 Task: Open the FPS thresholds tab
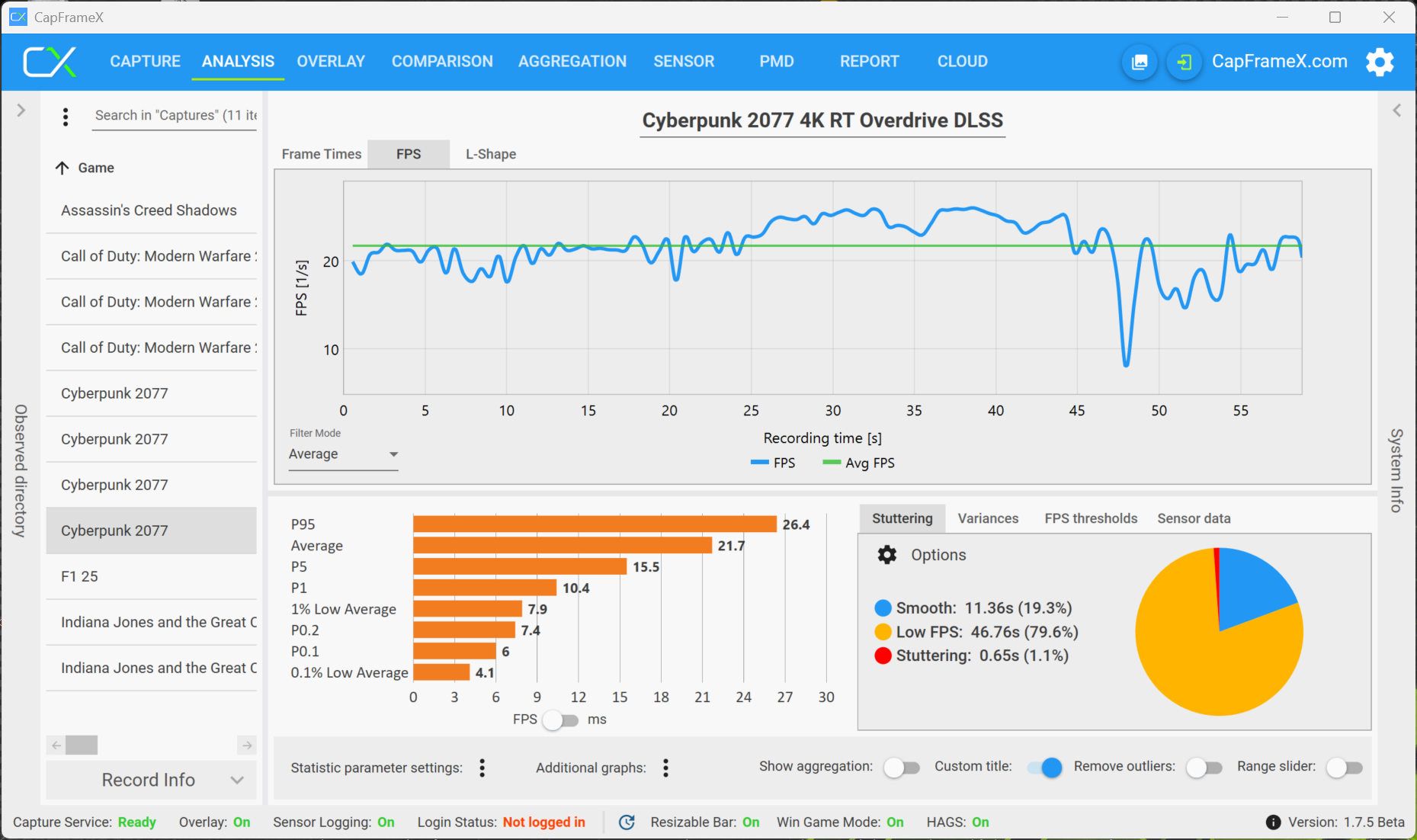tap(1090, 518)
